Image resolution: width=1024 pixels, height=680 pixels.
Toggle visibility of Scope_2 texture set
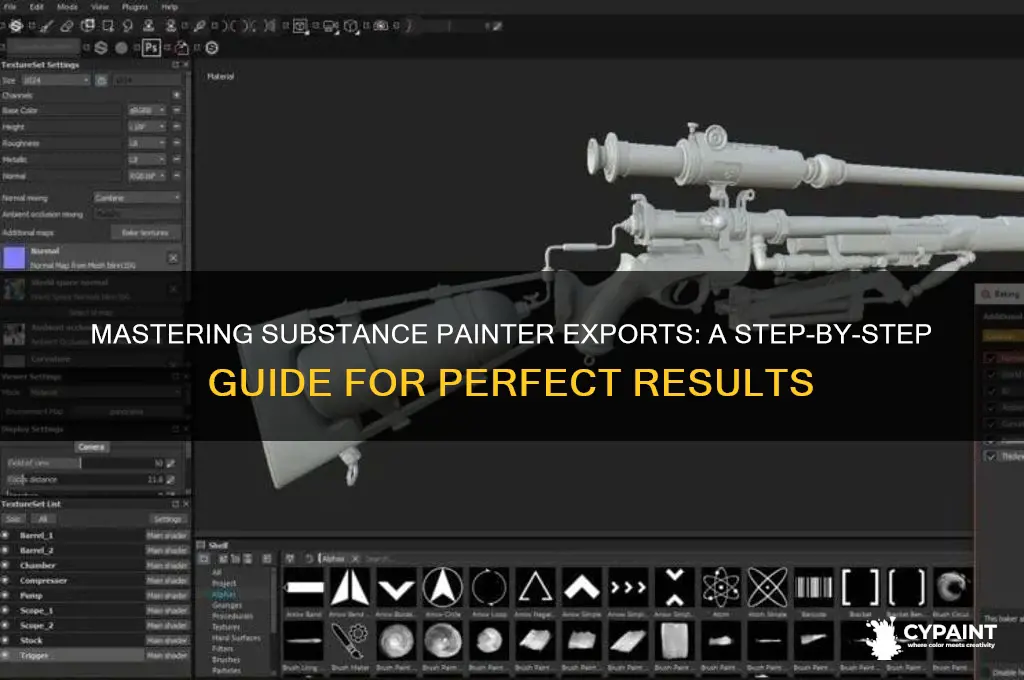click(x=5, y=625)
